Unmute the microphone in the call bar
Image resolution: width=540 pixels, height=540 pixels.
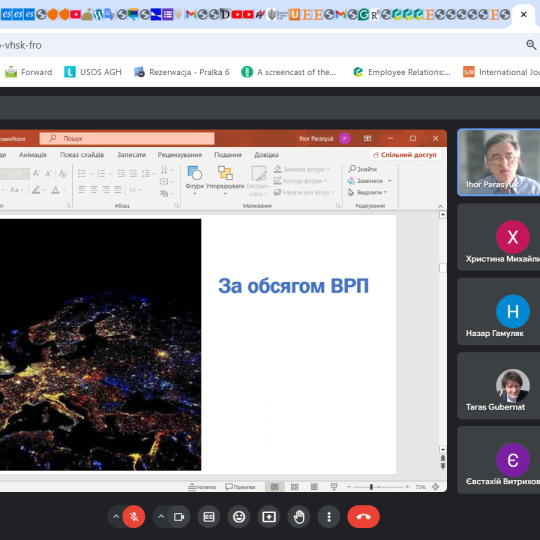134,517
